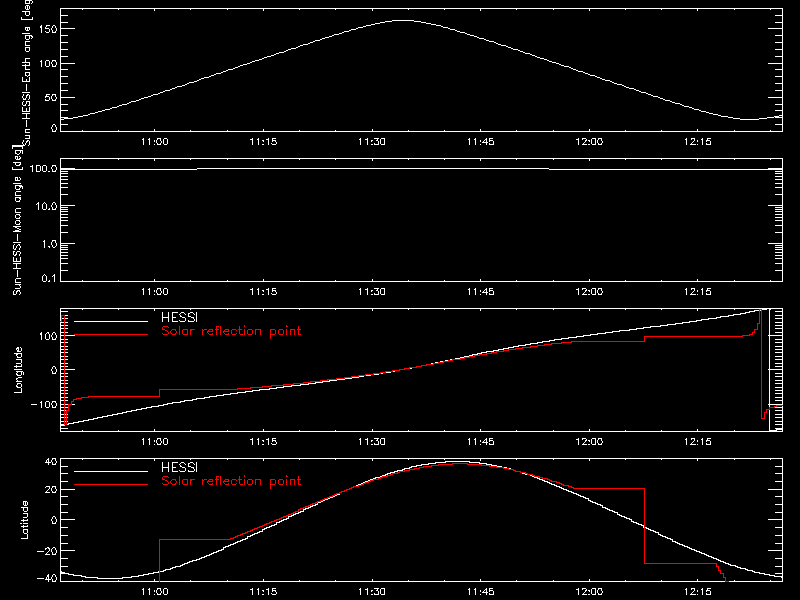Select the 150 tick on the Earth angle axis
This screenshot has height=600, width=800.
coord(47,30)
